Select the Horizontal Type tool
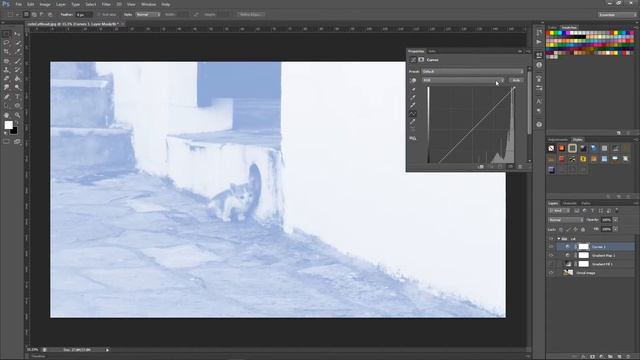The width and height of the screenshot is (640, 360). point(17,97)
